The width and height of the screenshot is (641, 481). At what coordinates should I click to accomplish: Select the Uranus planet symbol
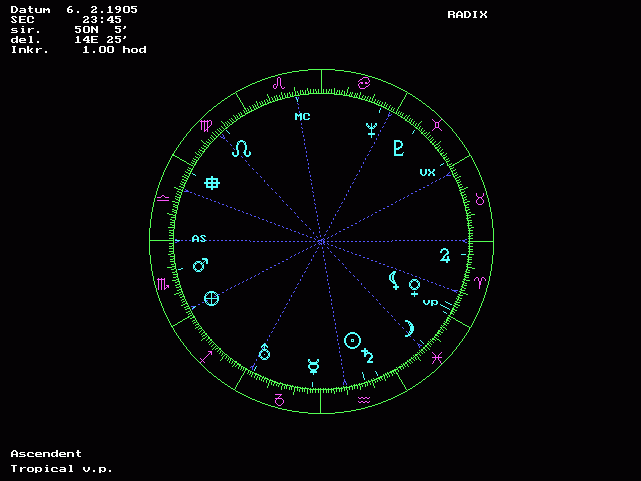264,352
